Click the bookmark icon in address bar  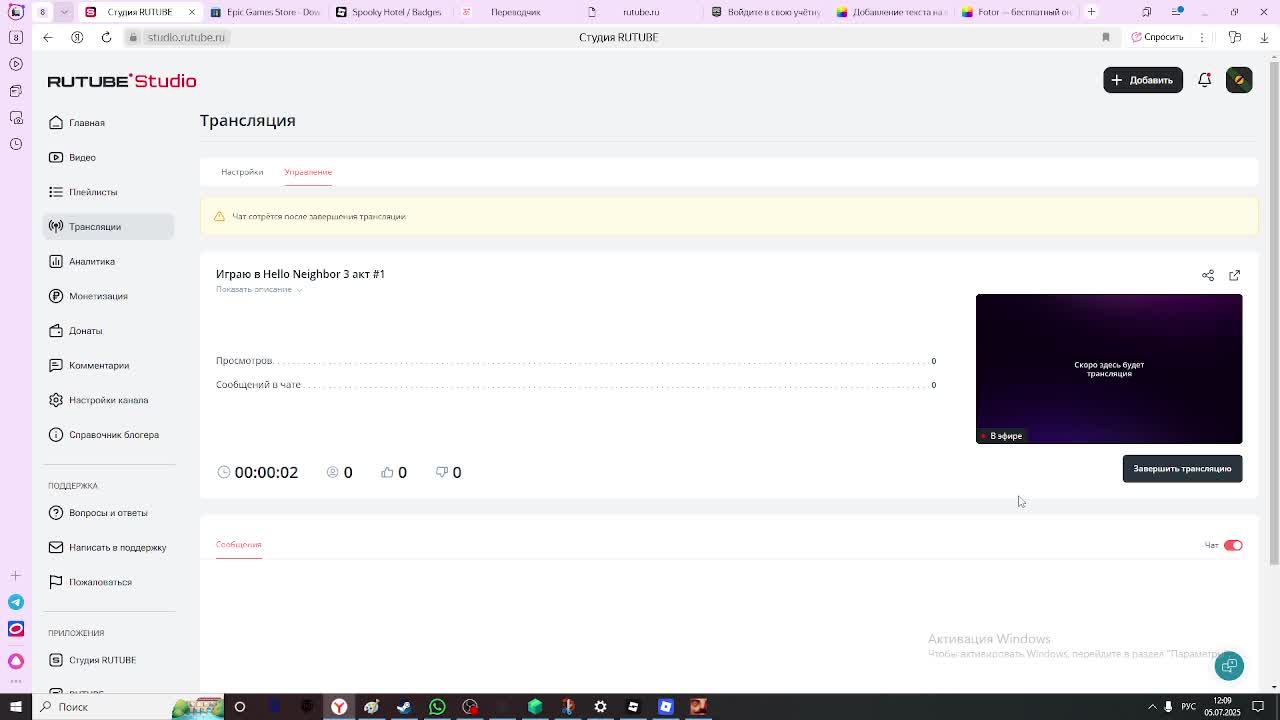pos(1106,37)
